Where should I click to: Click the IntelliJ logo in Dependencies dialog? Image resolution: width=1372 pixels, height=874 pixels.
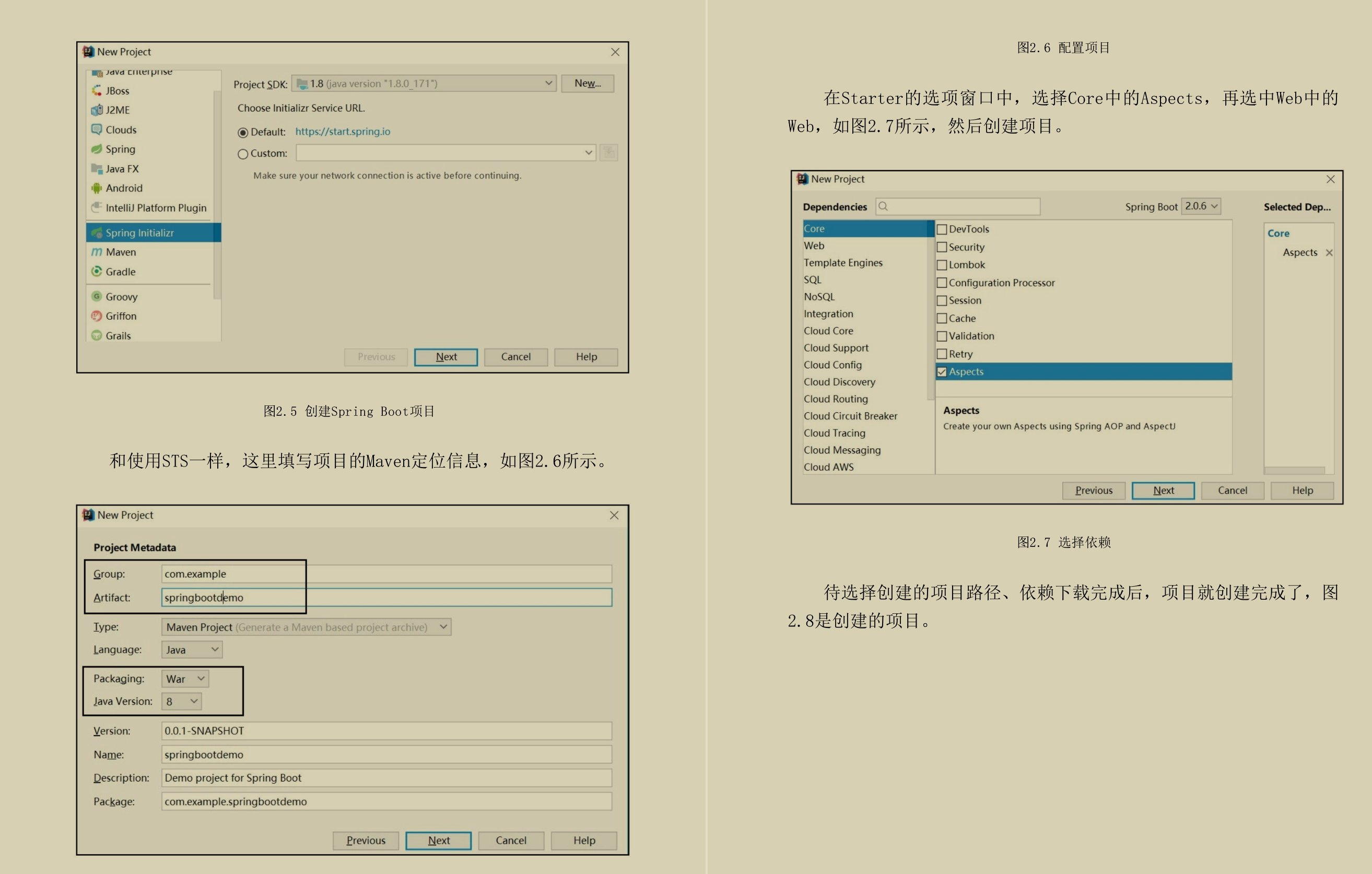(x=802, y=179)
